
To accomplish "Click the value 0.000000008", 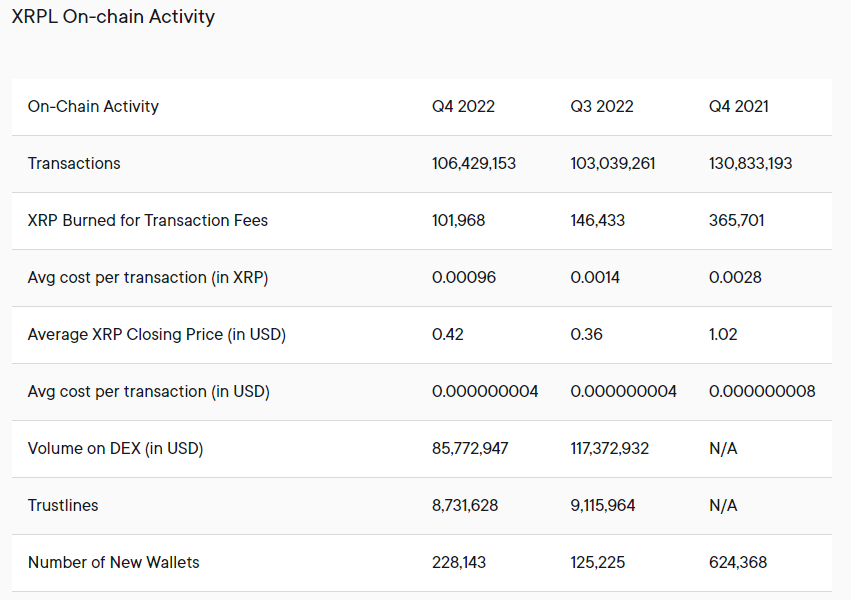I will 762,391.
